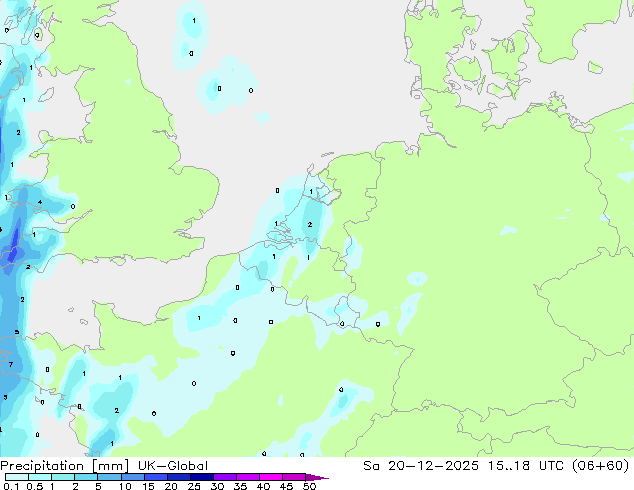Click the 'Precipitation [mm]' title text
Image resolution: width=634 pixels, height=490 pixels.
[65, 466]
